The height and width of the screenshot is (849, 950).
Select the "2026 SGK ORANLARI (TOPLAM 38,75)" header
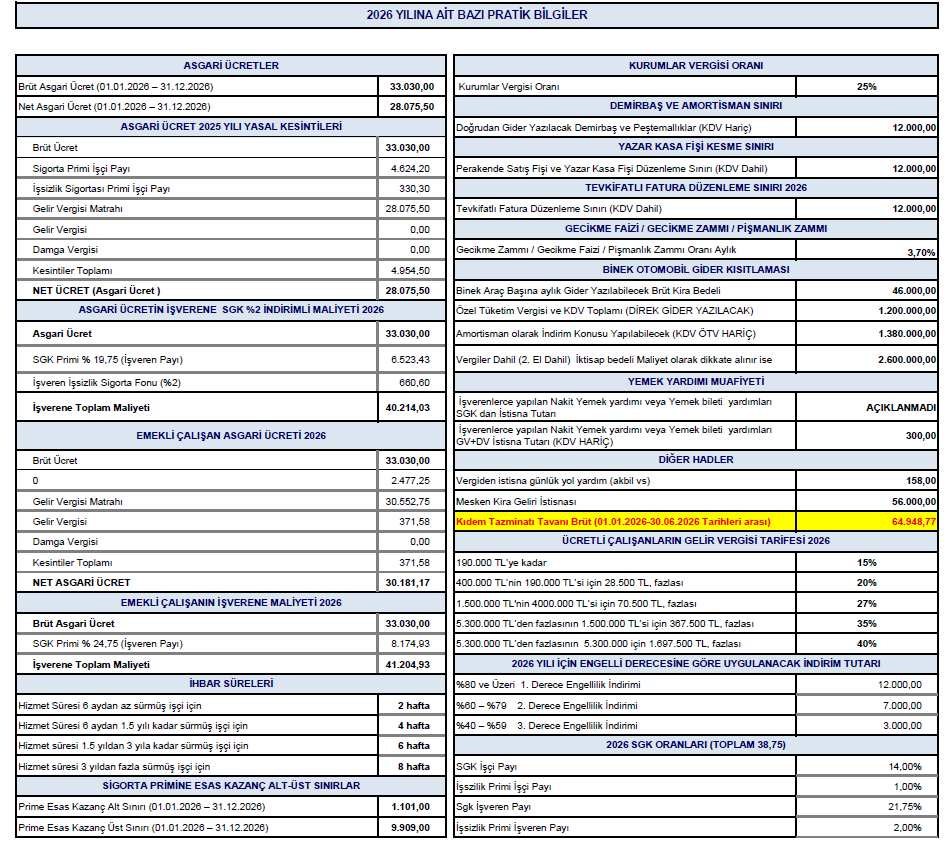696,746
